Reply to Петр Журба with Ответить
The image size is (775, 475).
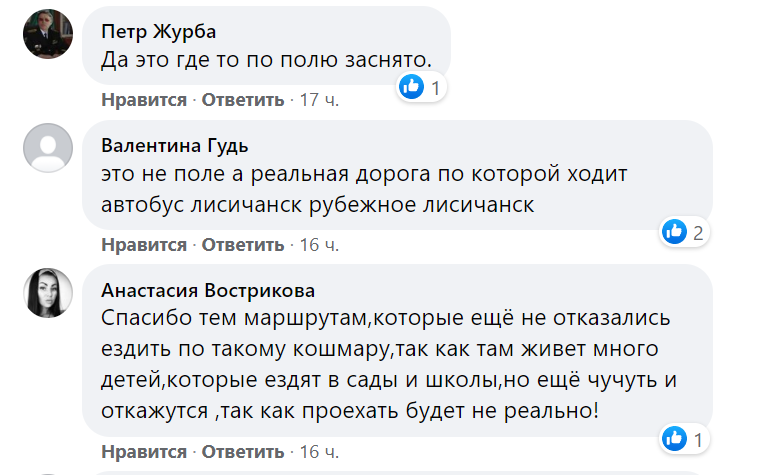pyautogui.click(x=244, y=100)
